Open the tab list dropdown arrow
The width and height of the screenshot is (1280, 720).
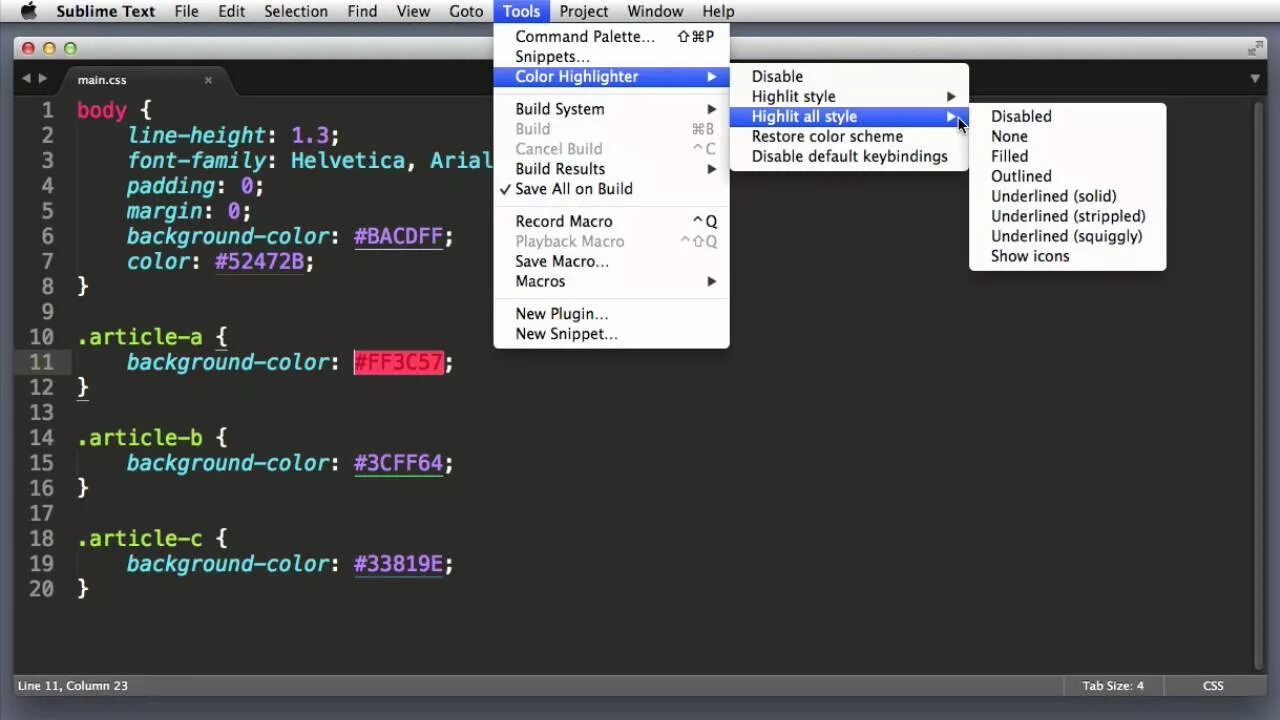click(1255, 78)
